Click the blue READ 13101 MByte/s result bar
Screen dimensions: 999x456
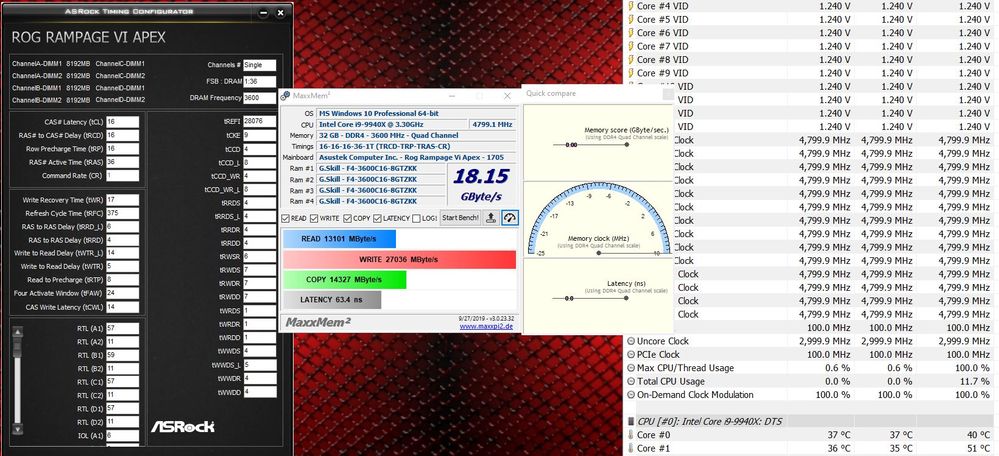[339, 239]
